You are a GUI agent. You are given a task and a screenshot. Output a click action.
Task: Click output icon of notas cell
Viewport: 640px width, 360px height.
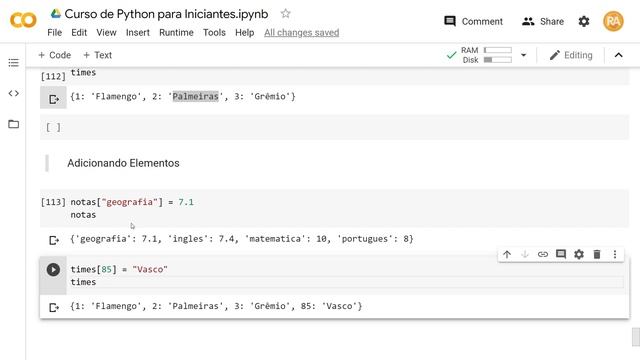pos(53,240)
